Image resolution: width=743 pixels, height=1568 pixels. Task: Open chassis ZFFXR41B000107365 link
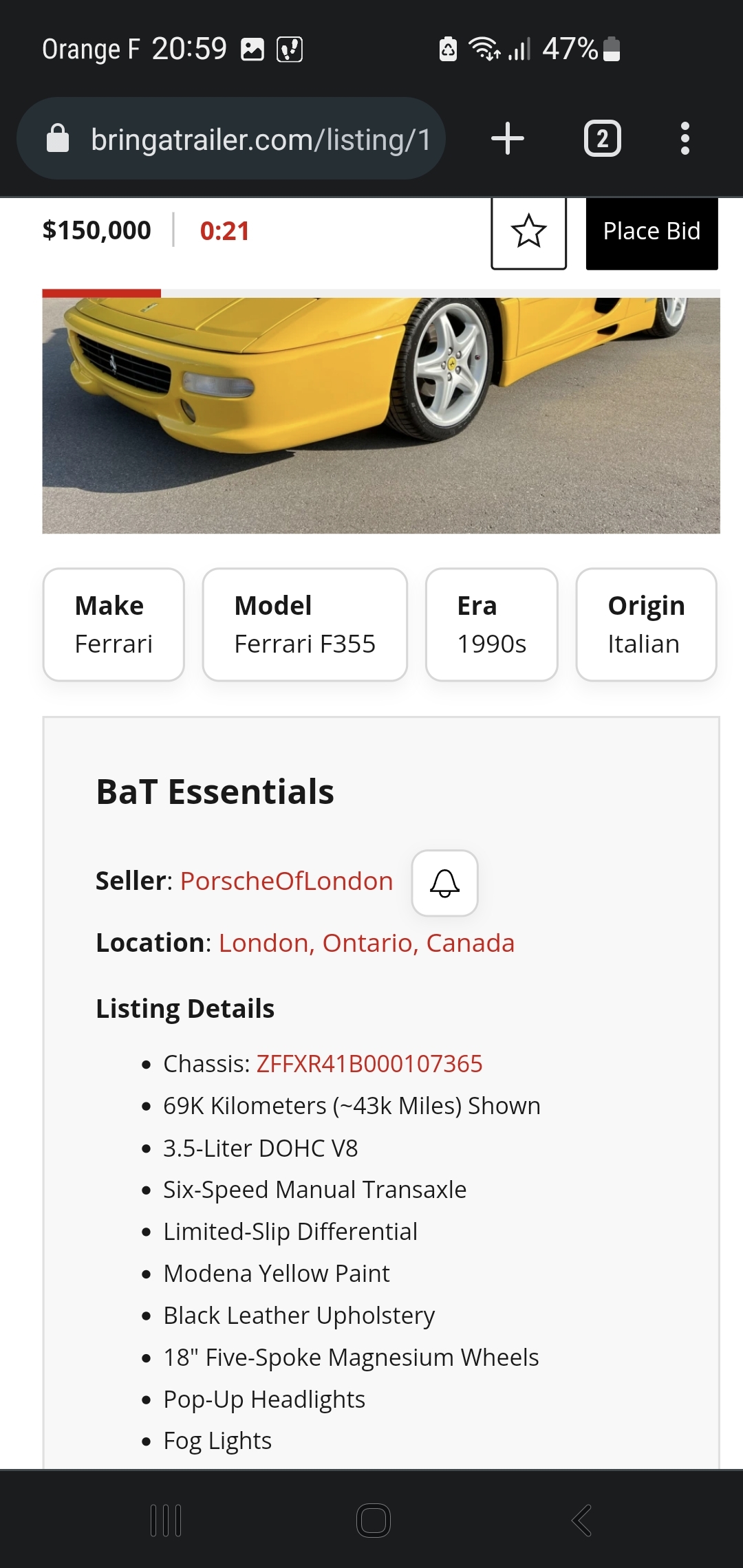369,1064
